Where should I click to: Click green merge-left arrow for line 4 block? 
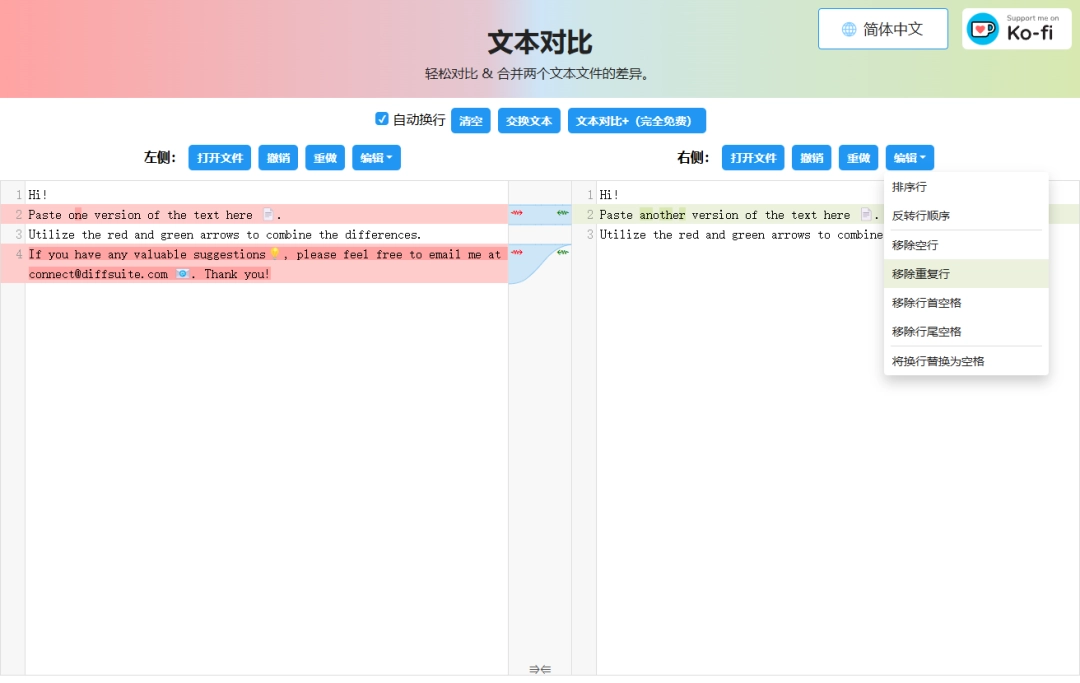563,253
